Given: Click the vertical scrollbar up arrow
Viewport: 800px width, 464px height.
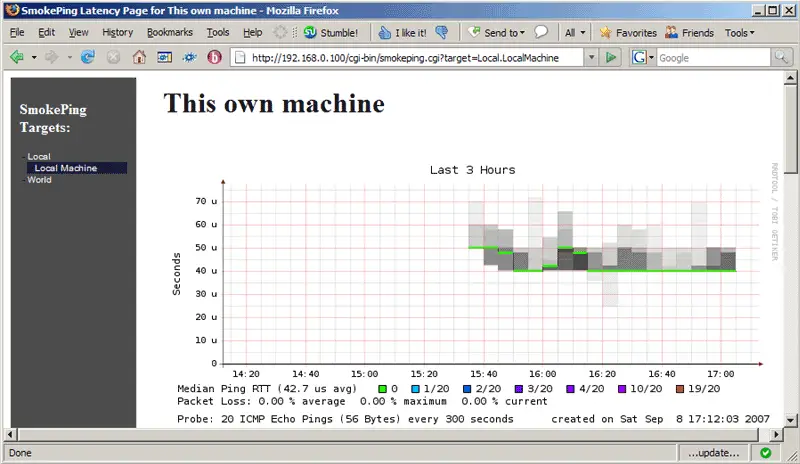Looking at the screenshot, I should tap(790, 78).
